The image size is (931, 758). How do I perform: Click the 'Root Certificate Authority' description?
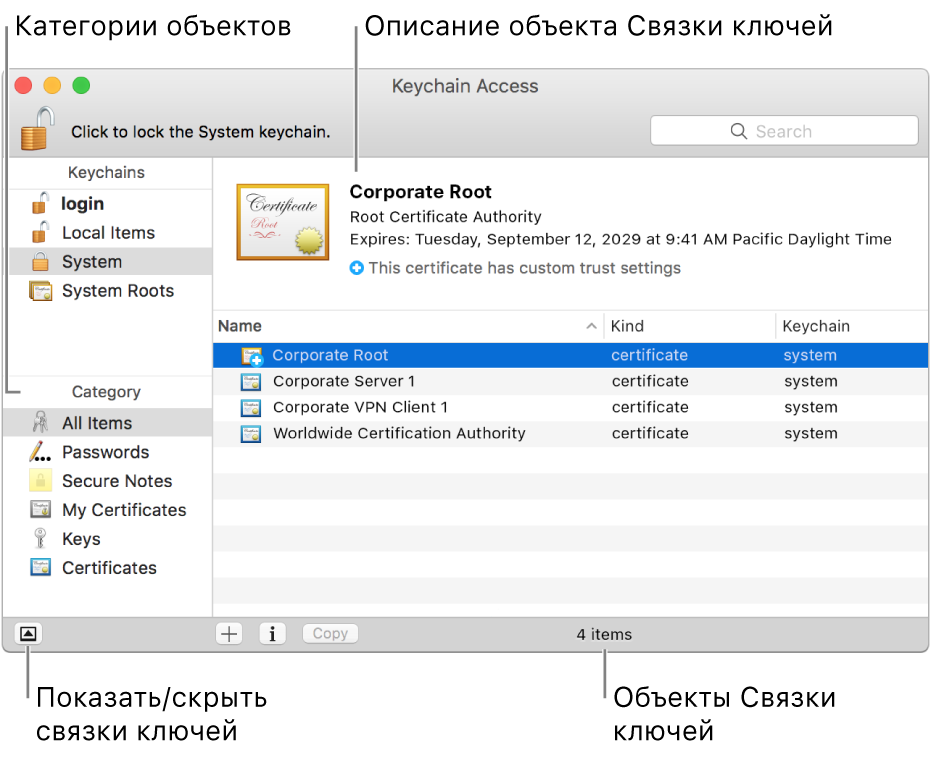click(445, 217)
